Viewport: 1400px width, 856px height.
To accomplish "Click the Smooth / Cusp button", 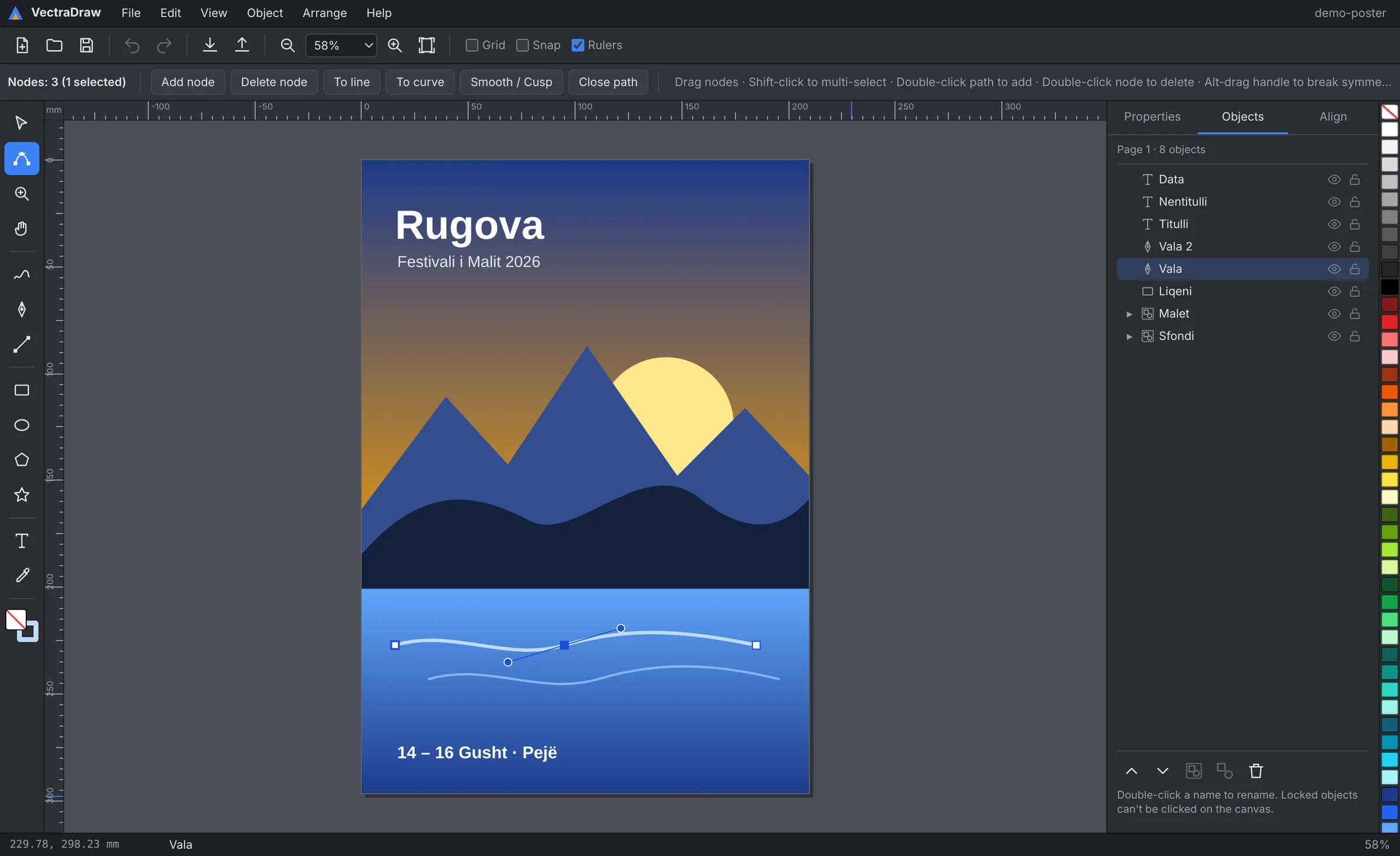I will (x=512, y=82).
